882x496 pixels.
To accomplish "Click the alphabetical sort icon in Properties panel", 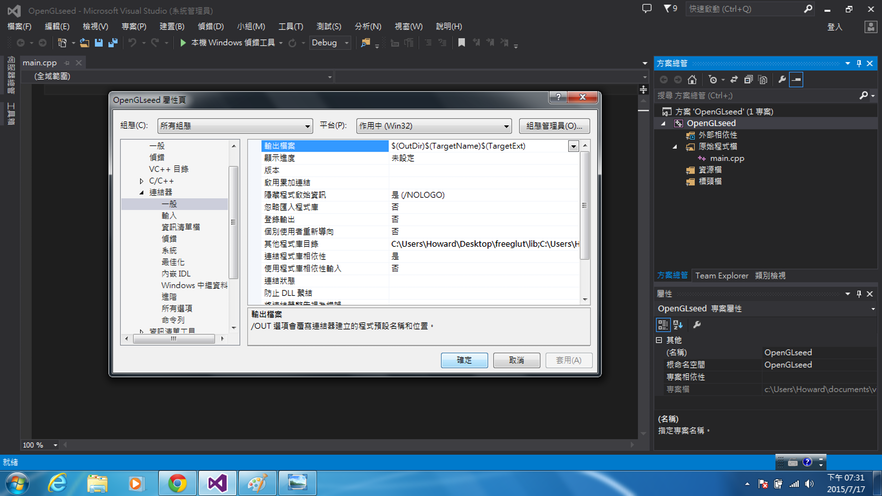I will point(678,324).
